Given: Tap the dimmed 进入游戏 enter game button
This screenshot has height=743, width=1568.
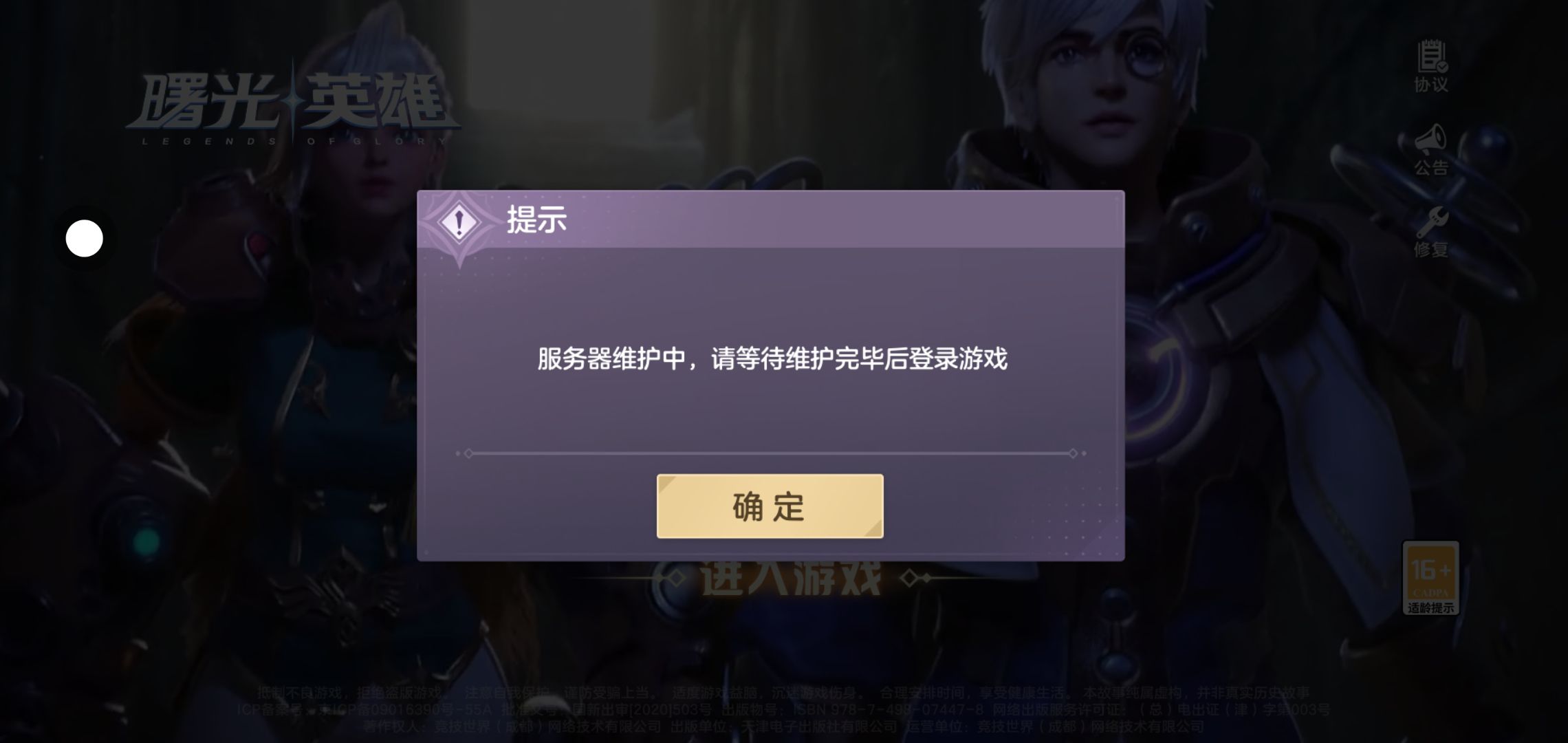Looking at the screenshot, I should (x=791, y=578).
